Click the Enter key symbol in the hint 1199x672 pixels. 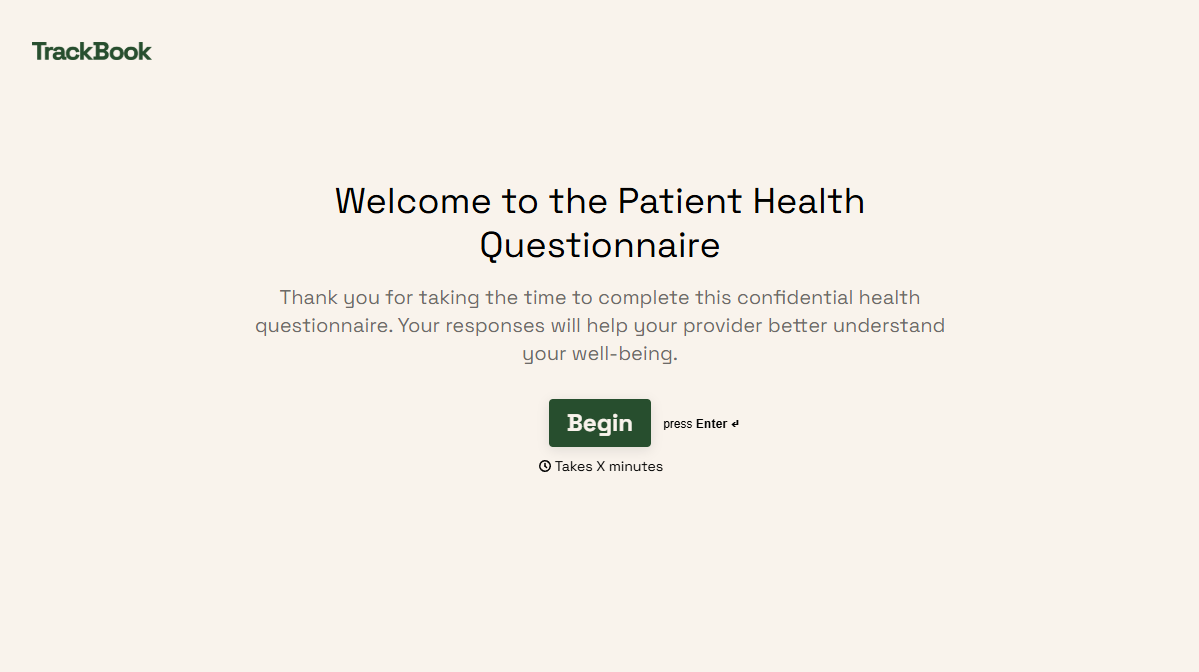coord(736,423)
